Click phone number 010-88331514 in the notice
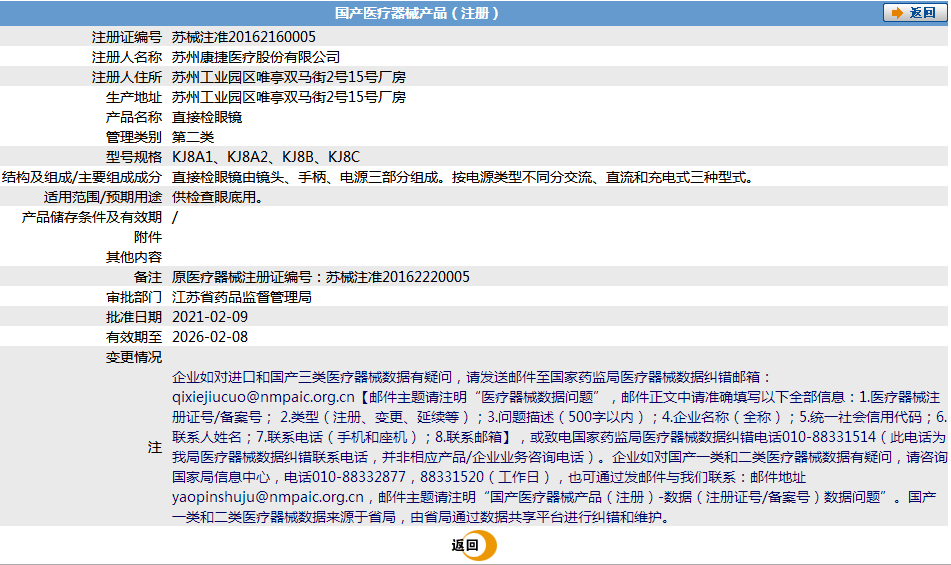This screenshot has width=951, height=565. (x=829, y=437)
